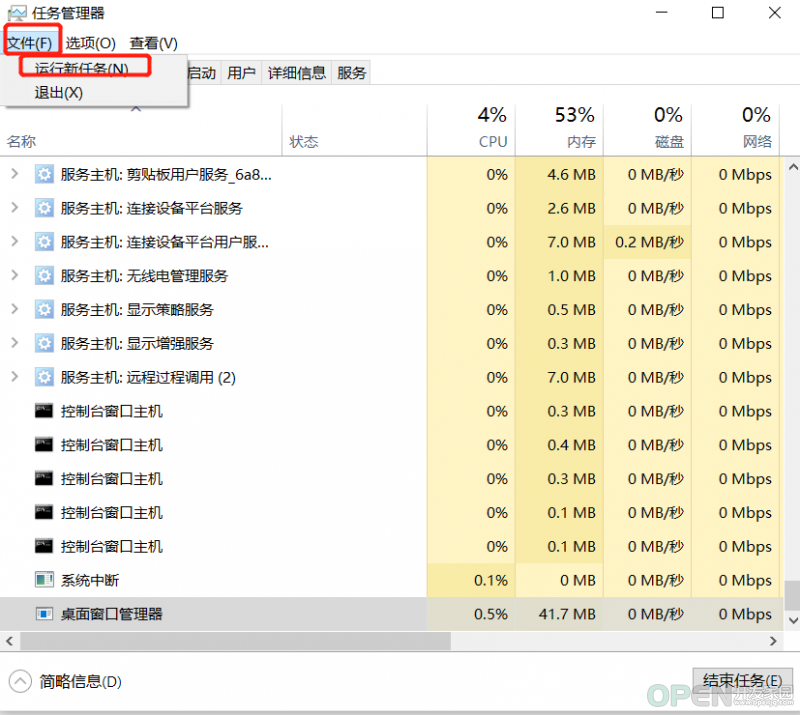Click gear icon of 显示增强服务 row
The image size is (800, 715).
44,343
